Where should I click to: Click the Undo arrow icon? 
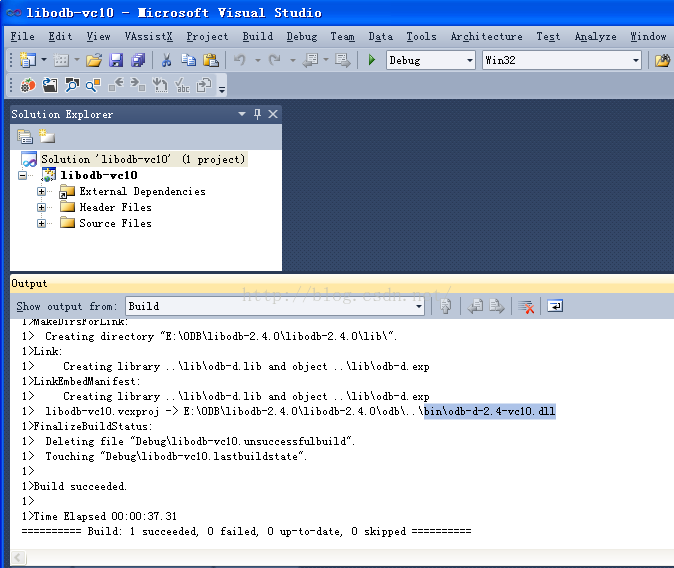point(240,60)
